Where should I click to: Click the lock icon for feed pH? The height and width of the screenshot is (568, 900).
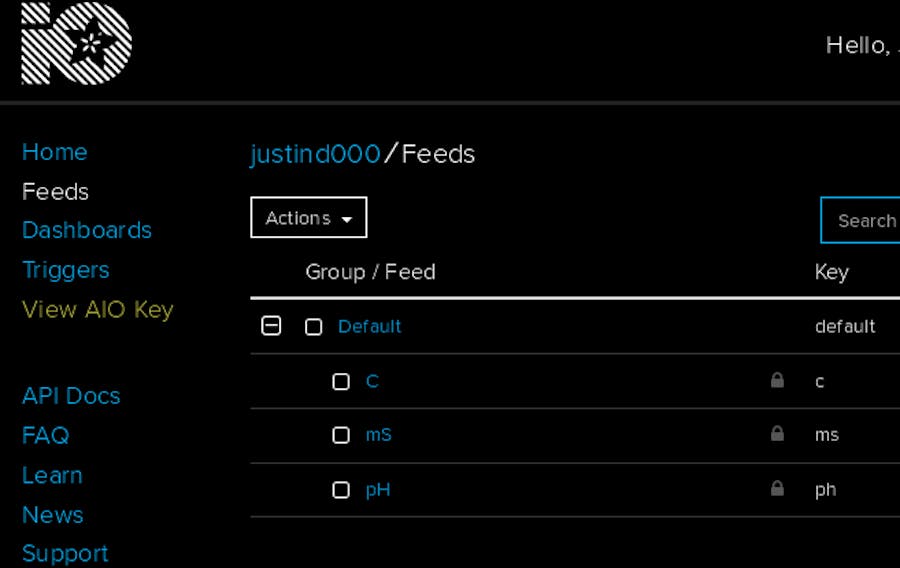click(x=777, y=489)
